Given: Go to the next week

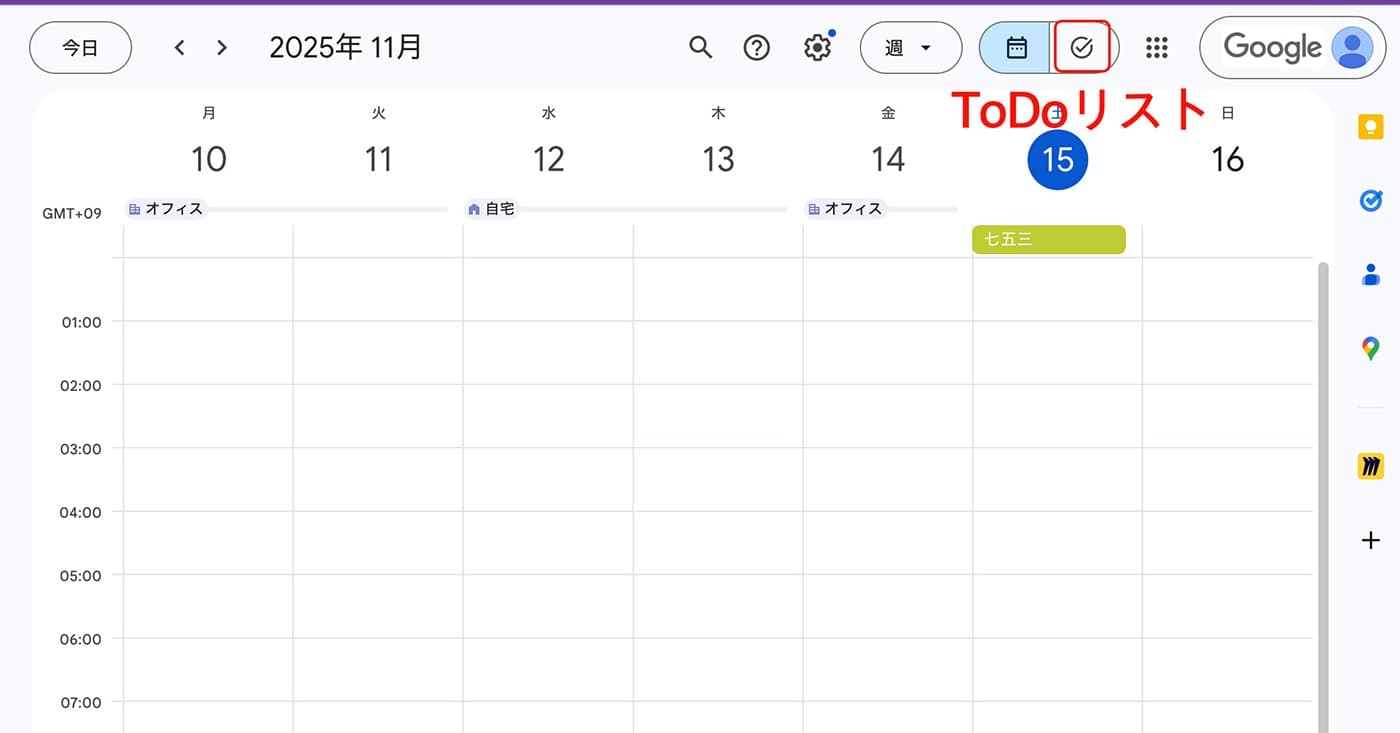Looking at the screenshot, I should pos(222,47).
